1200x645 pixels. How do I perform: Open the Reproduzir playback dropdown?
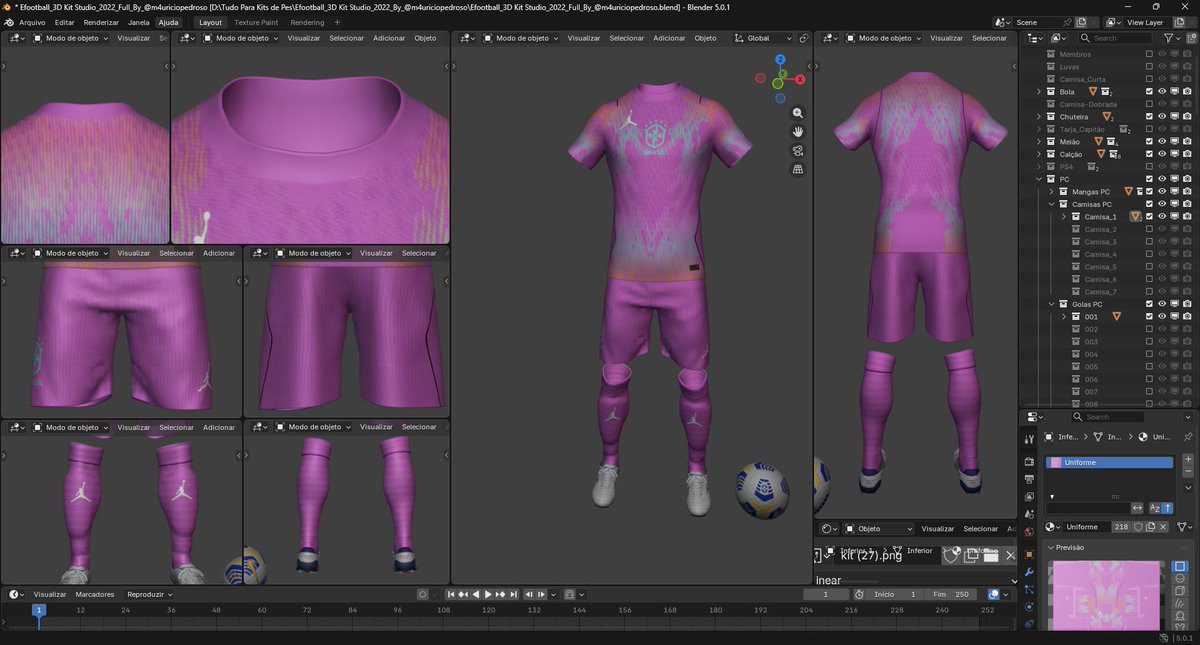click(x=148, y=594)
